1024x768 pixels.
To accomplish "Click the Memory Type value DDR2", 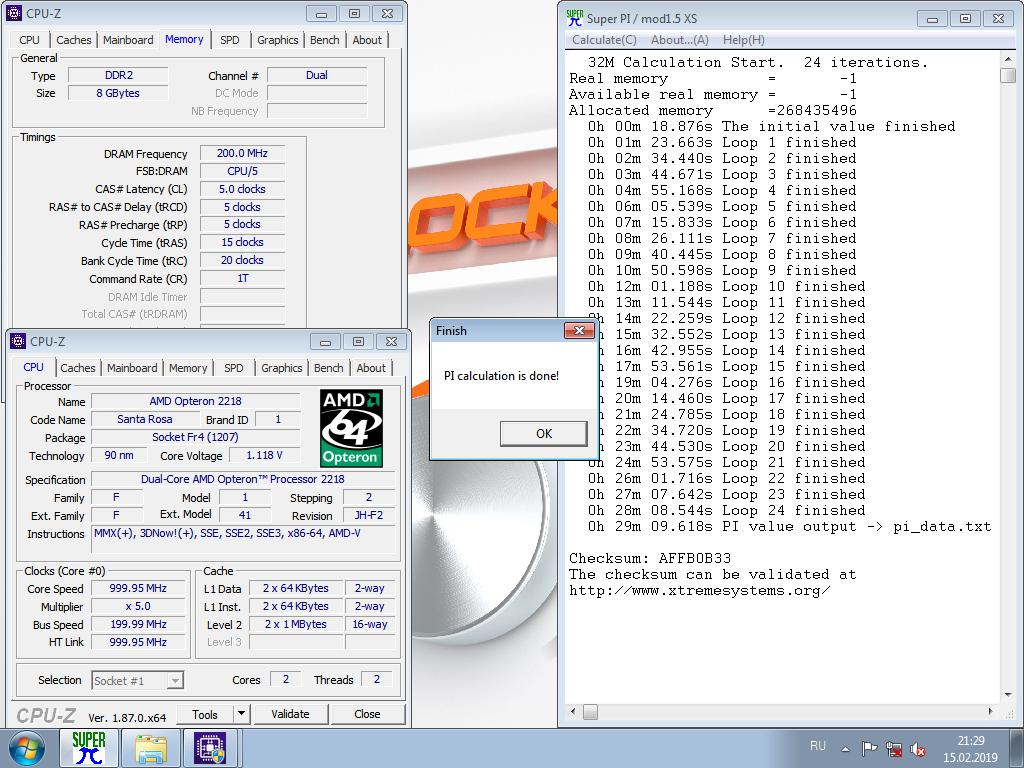I will click(118, 75).
